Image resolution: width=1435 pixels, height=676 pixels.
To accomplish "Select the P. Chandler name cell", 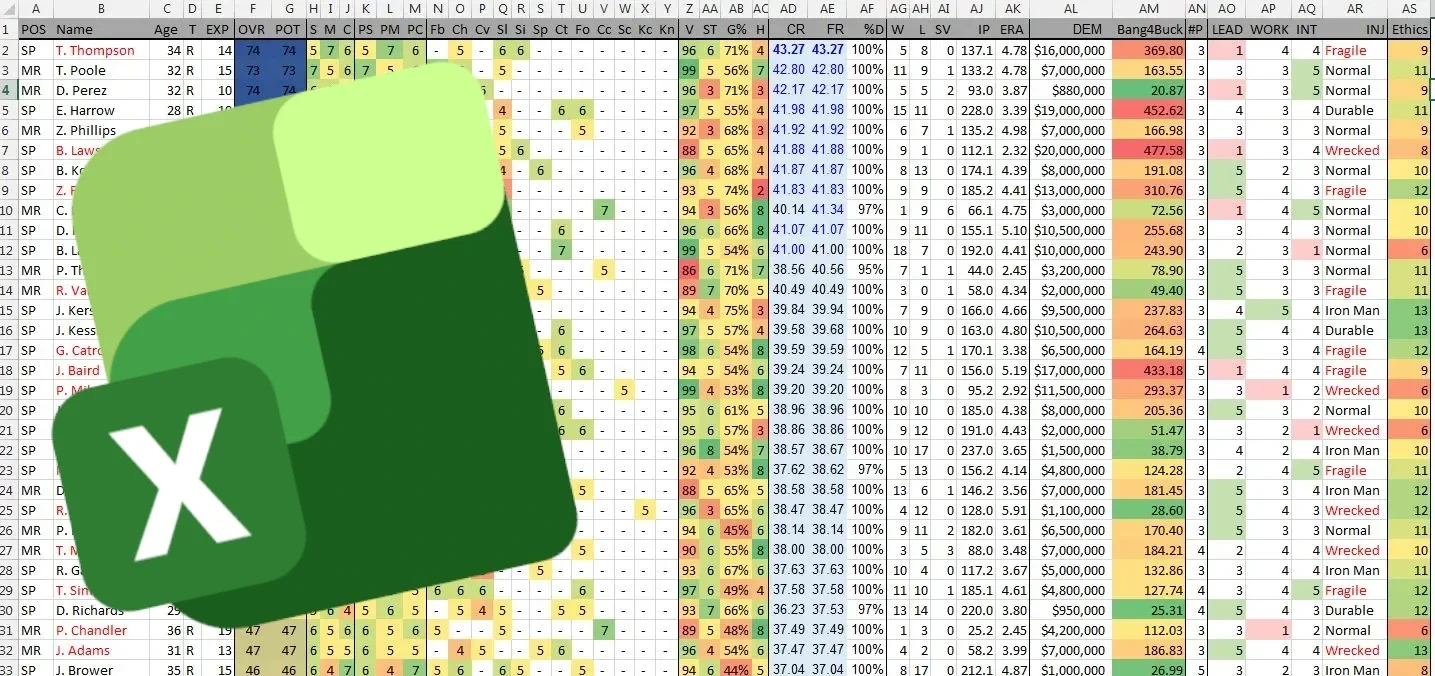I will 101,630.
